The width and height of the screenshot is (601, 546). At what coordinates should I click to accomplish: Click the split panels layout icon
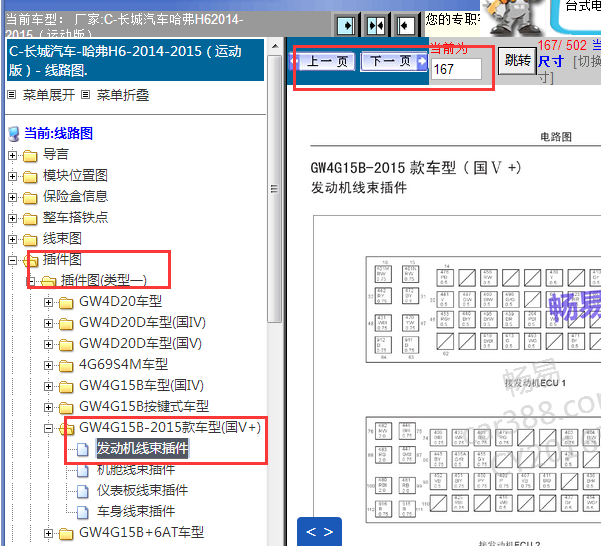376,26
